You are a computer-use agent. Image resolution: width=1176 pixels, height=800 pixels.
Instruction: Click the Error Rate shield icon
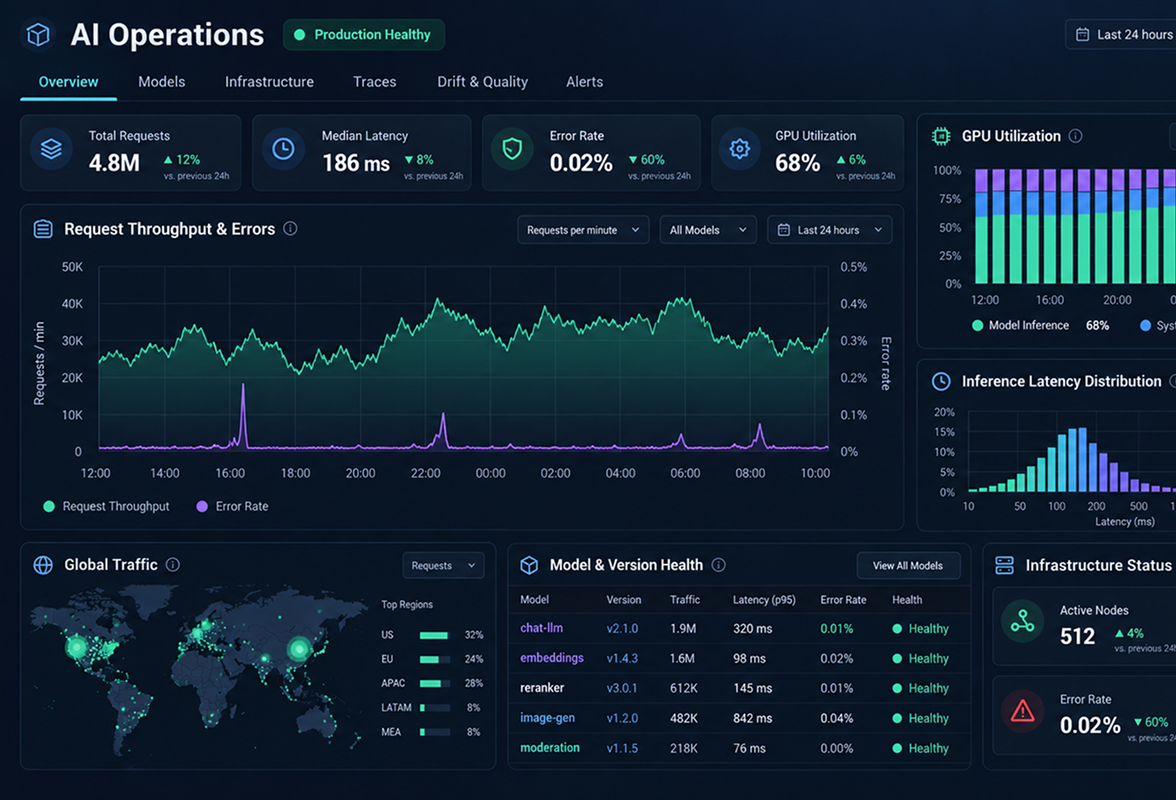click(512, 148)
